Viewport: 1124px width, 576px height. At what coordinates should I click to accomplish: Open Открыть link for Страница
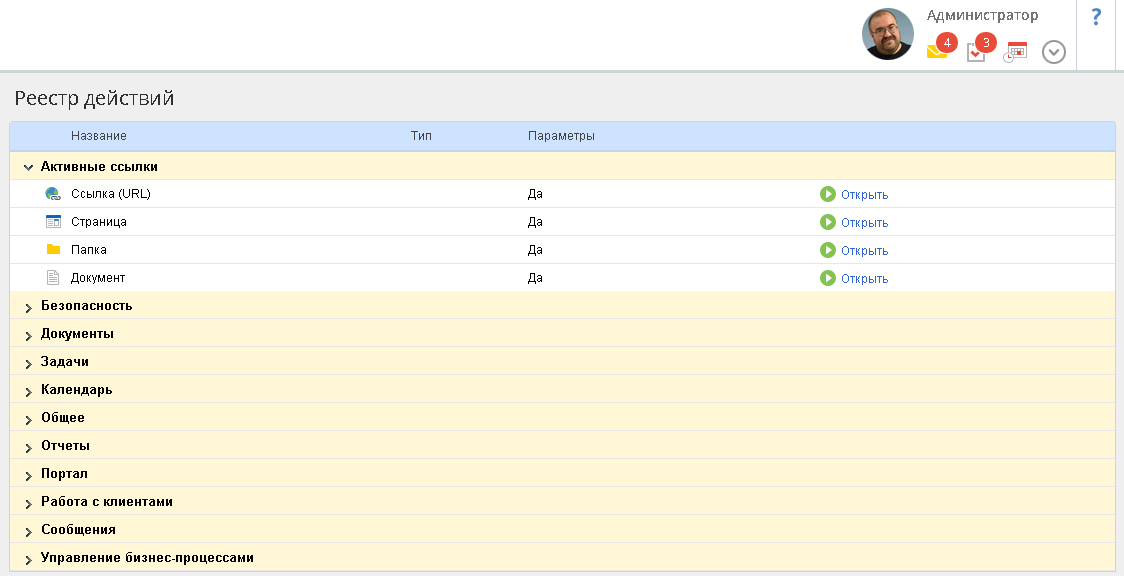865,223
